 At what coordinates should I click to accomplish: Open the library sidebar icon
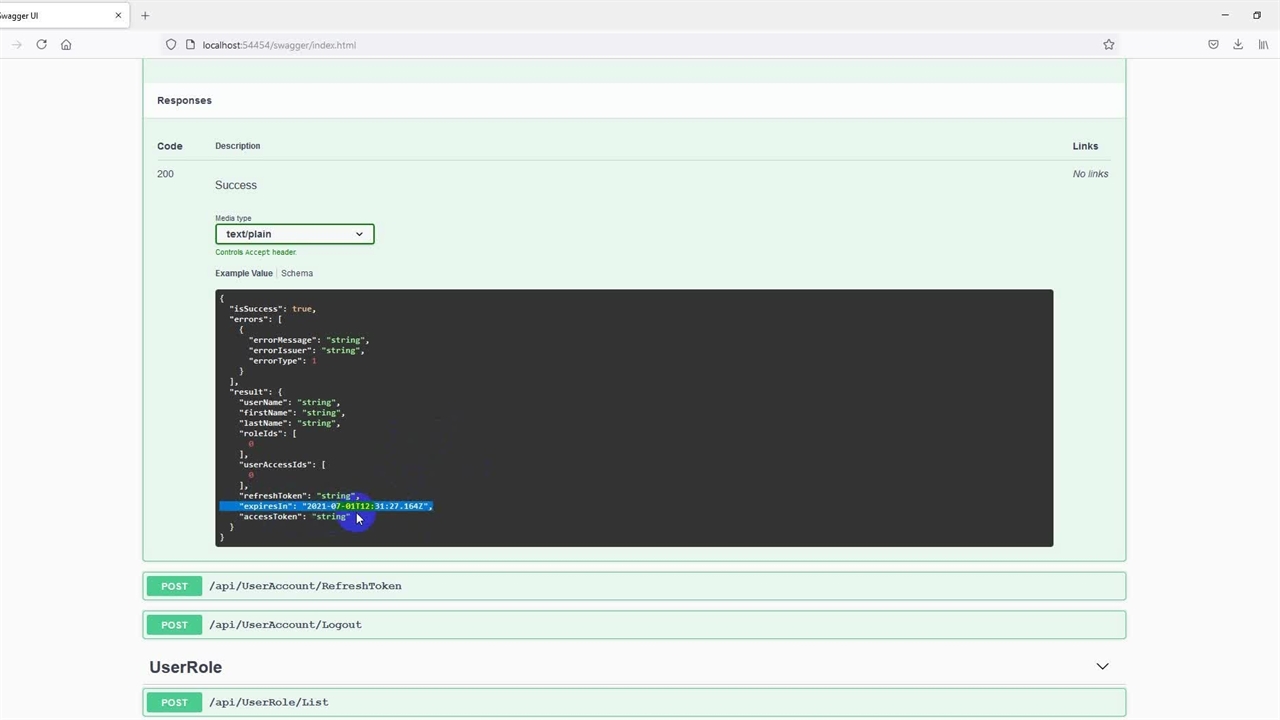coord(1263,44)
